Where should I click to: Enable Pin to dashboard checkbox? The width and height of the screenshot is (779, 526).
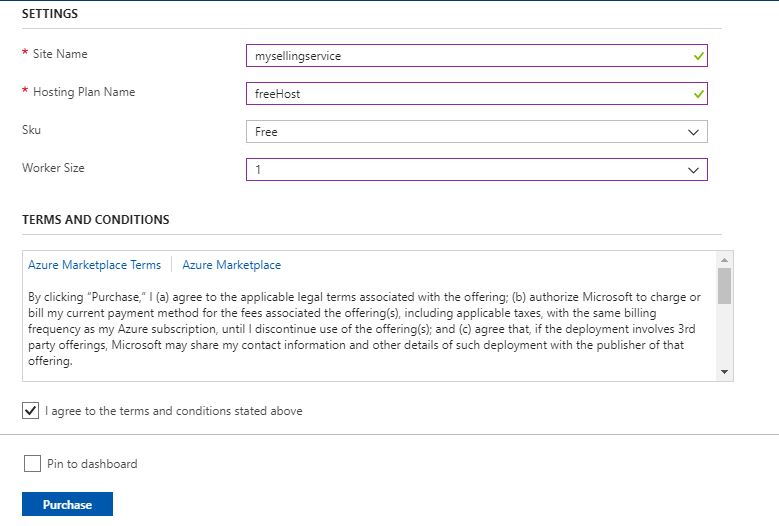click(x=32, y=463)
